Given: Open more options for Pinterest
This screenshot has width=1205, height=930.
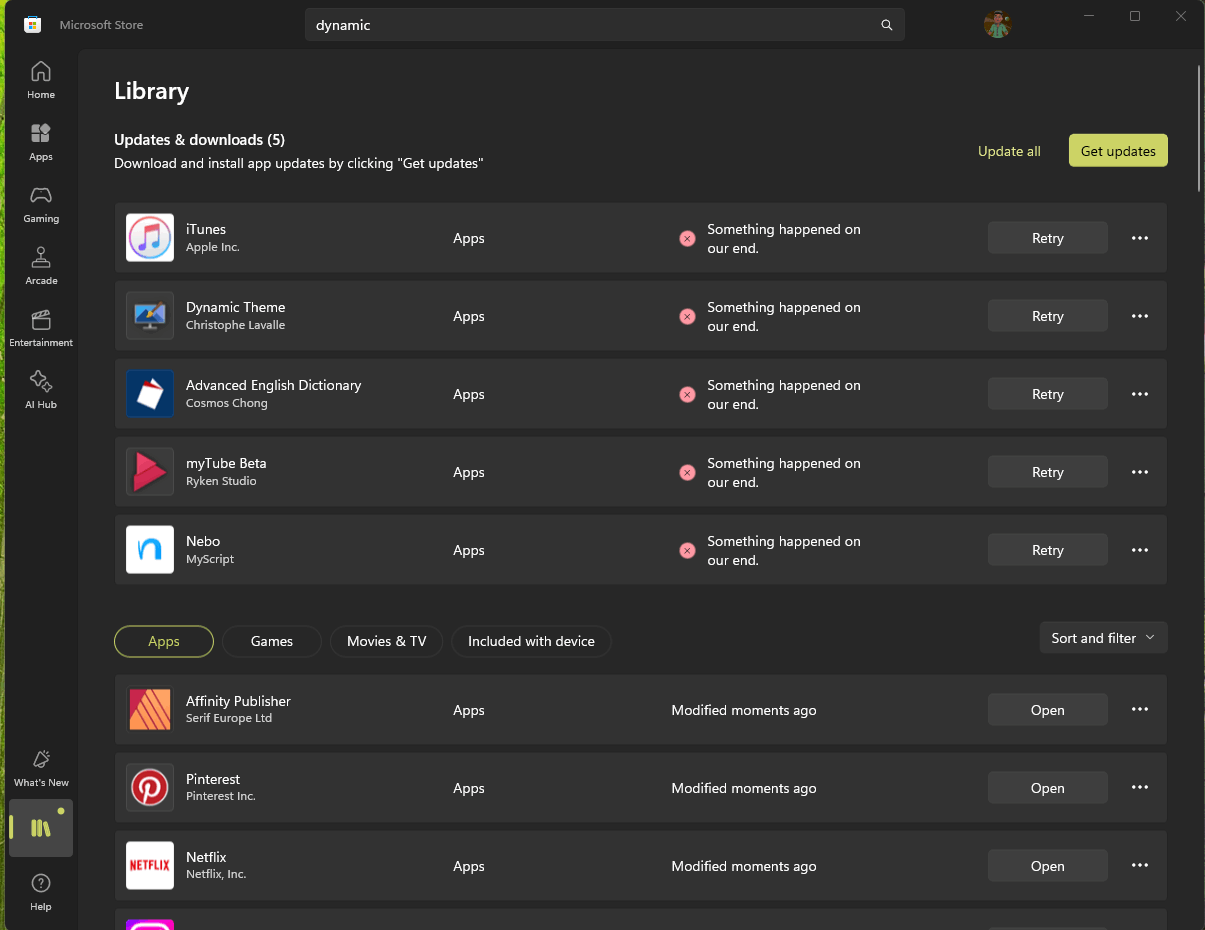Looking at the screenshot, I should click(x=1140, y=788).
